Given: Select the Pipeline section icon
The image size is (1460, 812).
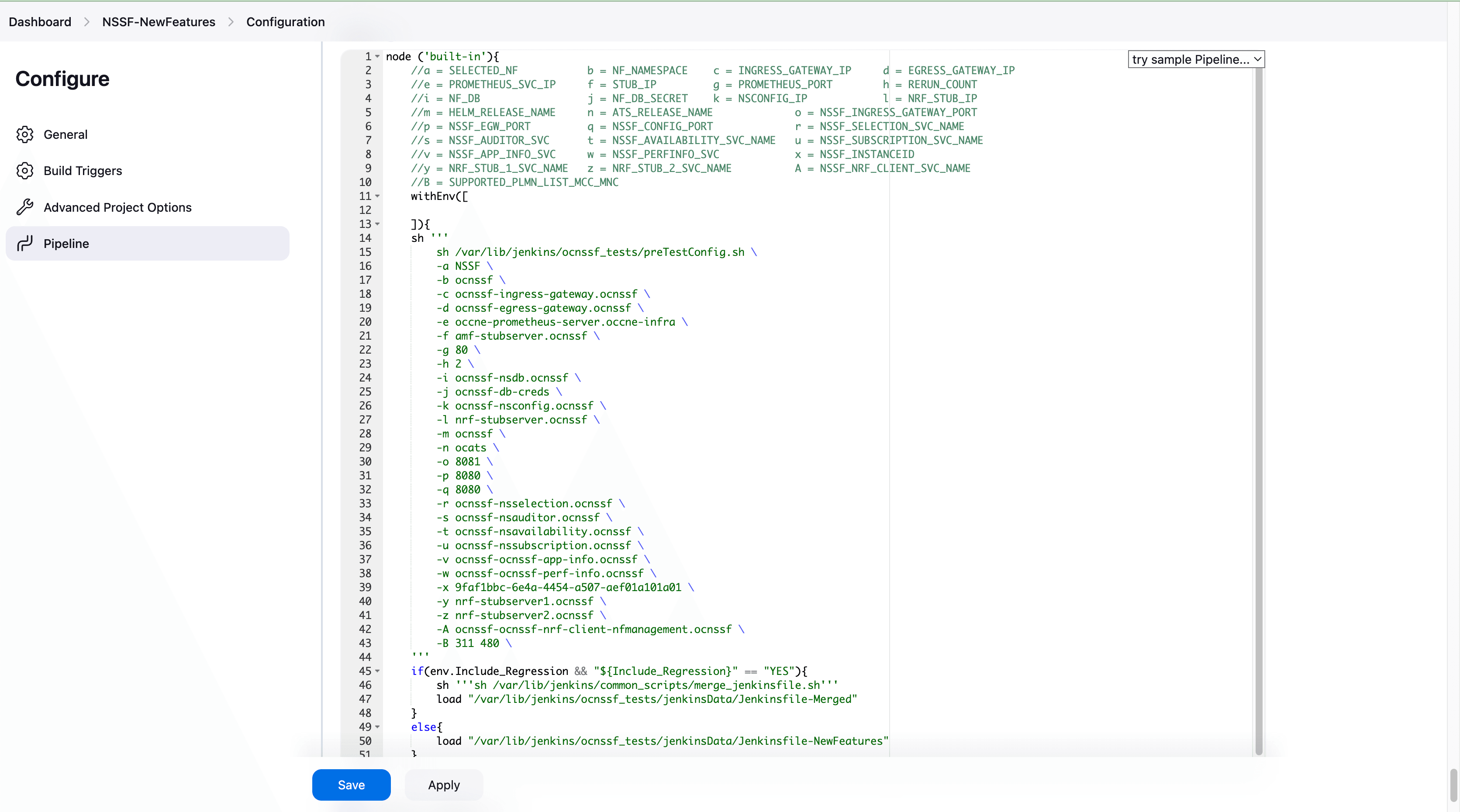Looking at the screenshot, I should [25, 243].
